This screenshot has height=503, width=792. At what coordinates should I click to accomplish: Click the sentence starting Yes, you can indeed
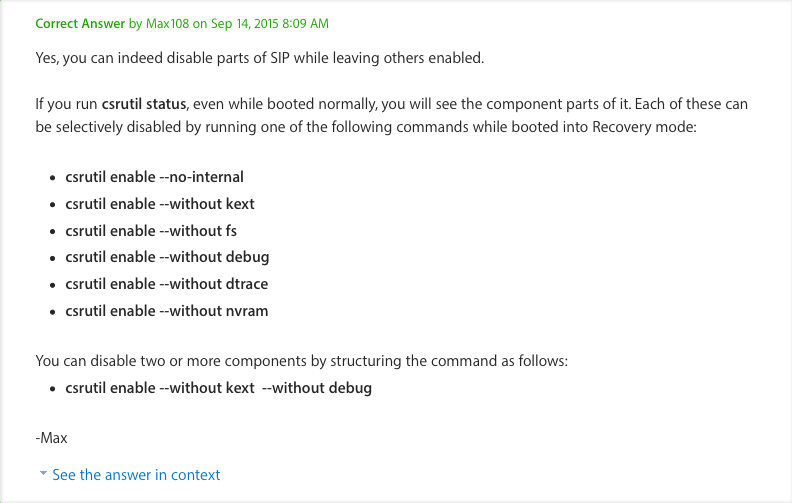click(260, 58)
